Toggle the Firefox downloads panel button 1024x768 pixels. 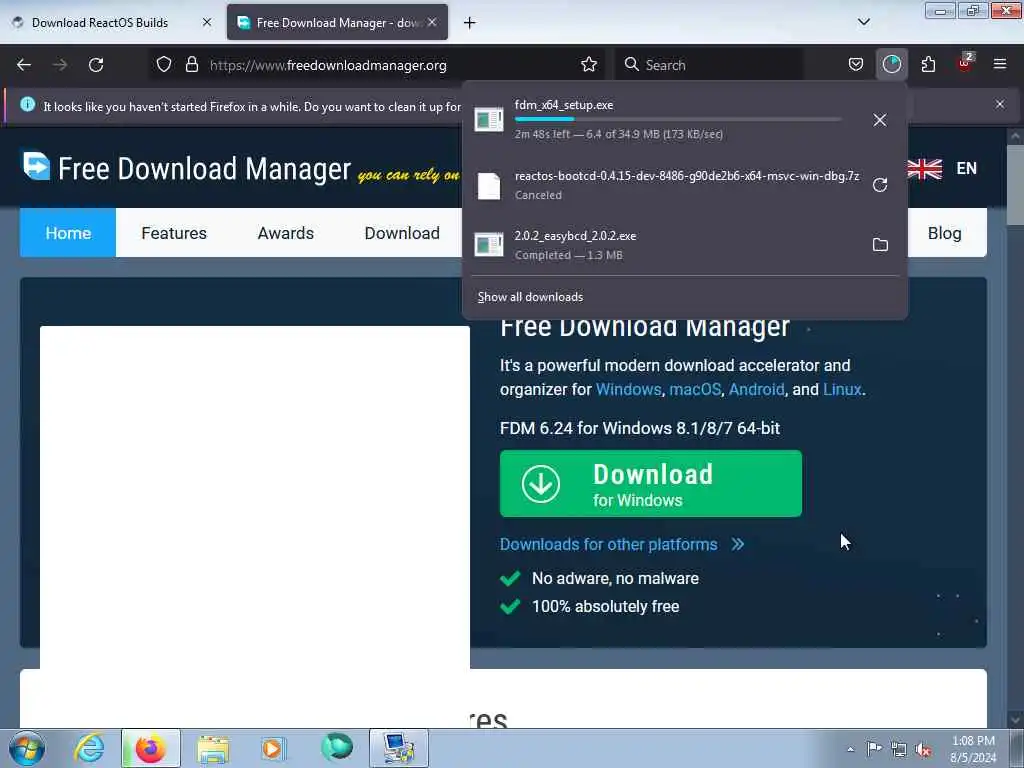pos(891,65)
